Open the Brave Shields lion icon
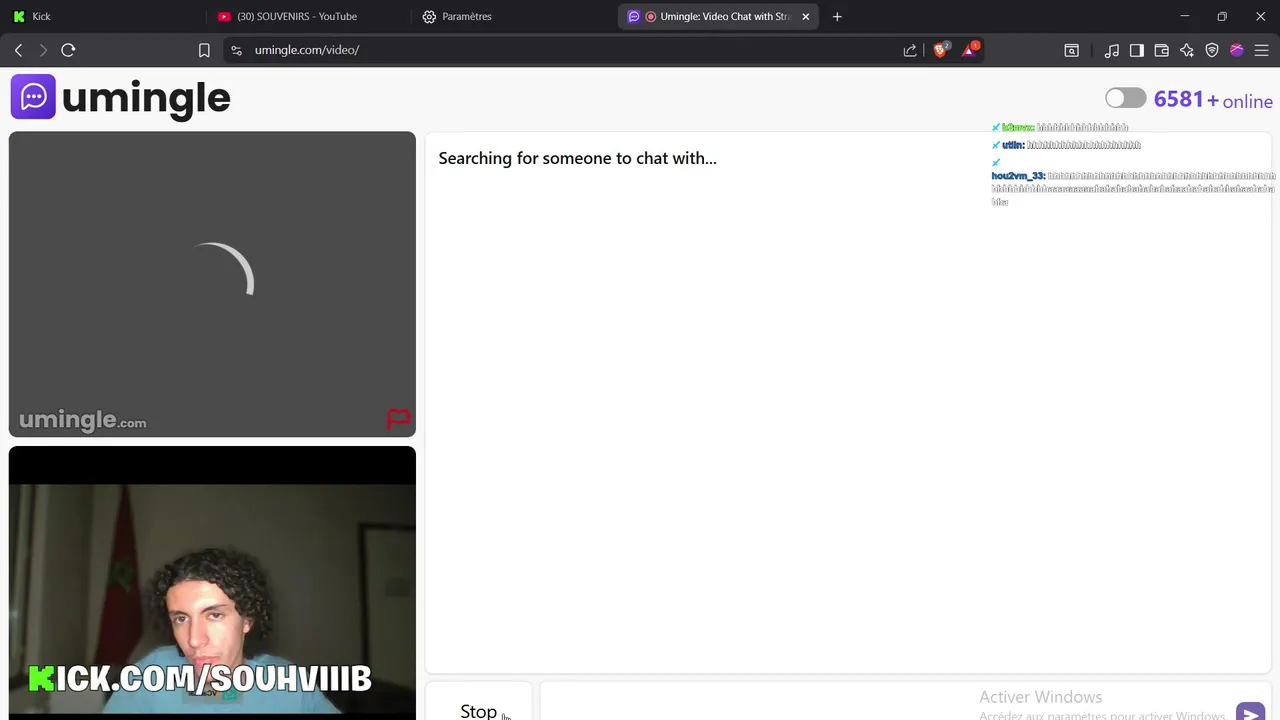 [x=941, y=49]
